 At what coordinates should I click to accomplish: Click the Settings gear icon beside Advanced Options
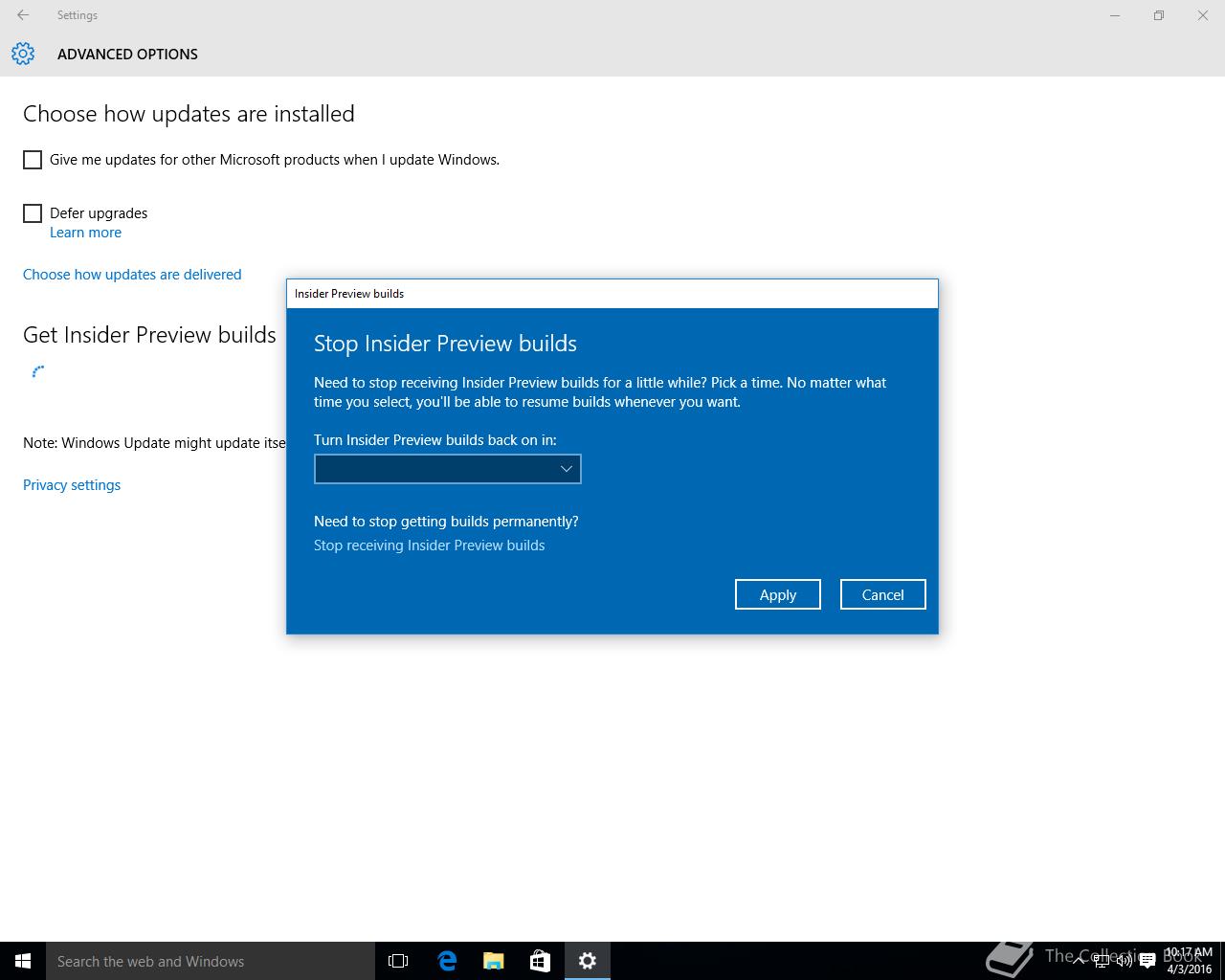pyautogui.click(x=23, y=54)
